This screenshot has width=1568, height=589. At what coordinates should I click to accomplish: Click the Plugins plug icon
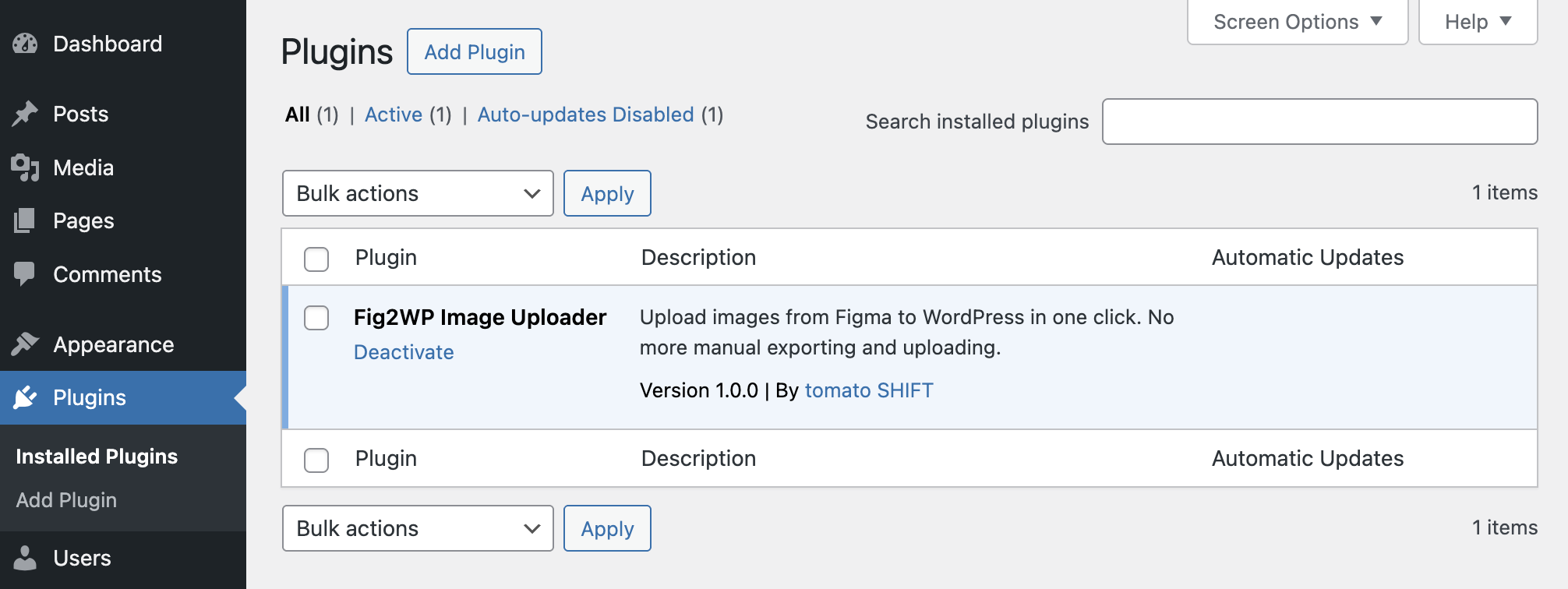click(x=26, y=397)
